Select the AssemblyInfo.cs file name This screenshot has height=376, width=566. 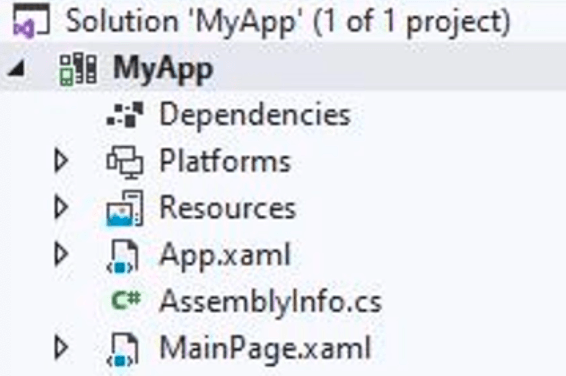[x=270, y=302]
